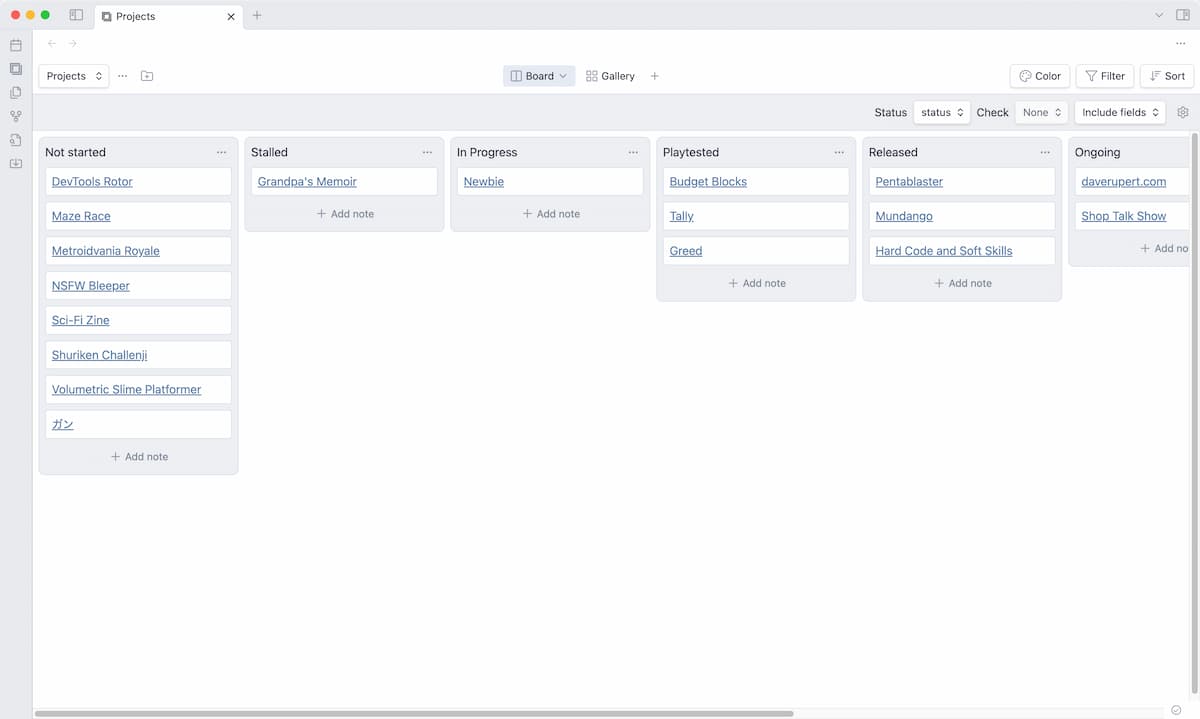Viewport: 1200px width, 719px height.
Task: Add a new view with plus icon
Action: click(655, 76)
